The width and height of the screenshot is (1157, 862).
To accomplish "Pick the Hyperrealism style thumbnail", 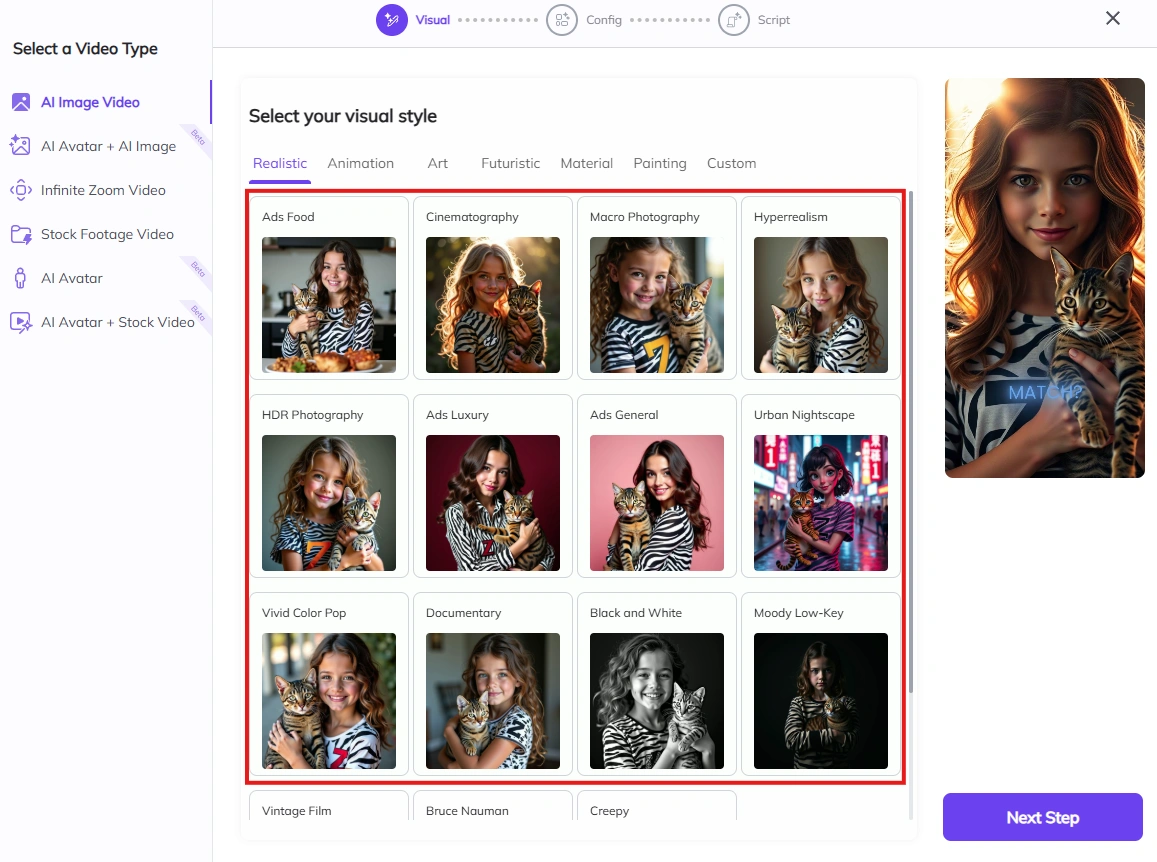I will point(821,305).
